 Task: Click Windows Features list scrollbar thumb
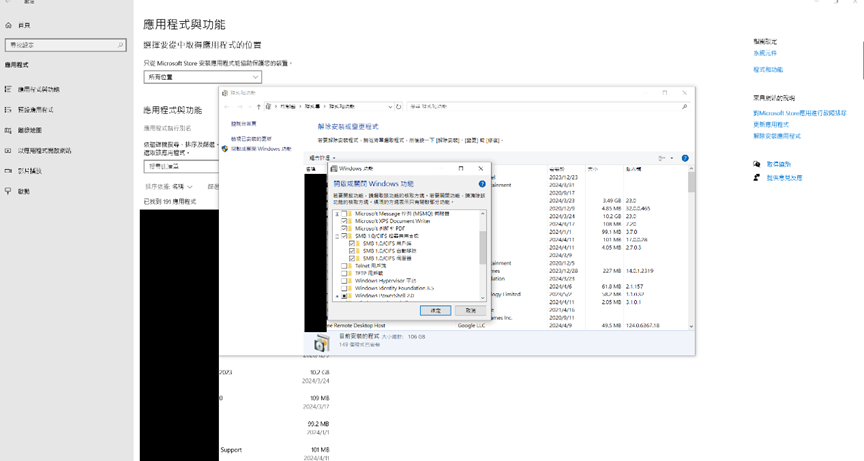(483, 248)
